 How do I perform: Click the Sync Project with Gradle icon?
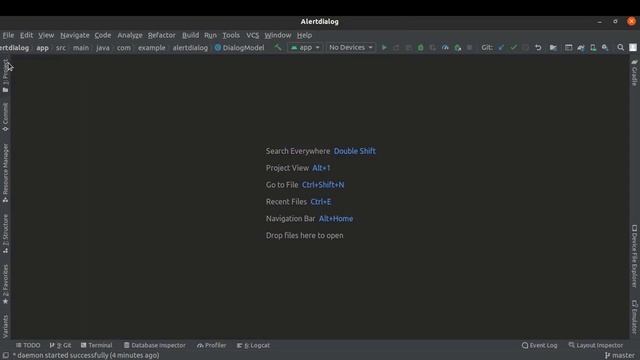coord(581,48)
